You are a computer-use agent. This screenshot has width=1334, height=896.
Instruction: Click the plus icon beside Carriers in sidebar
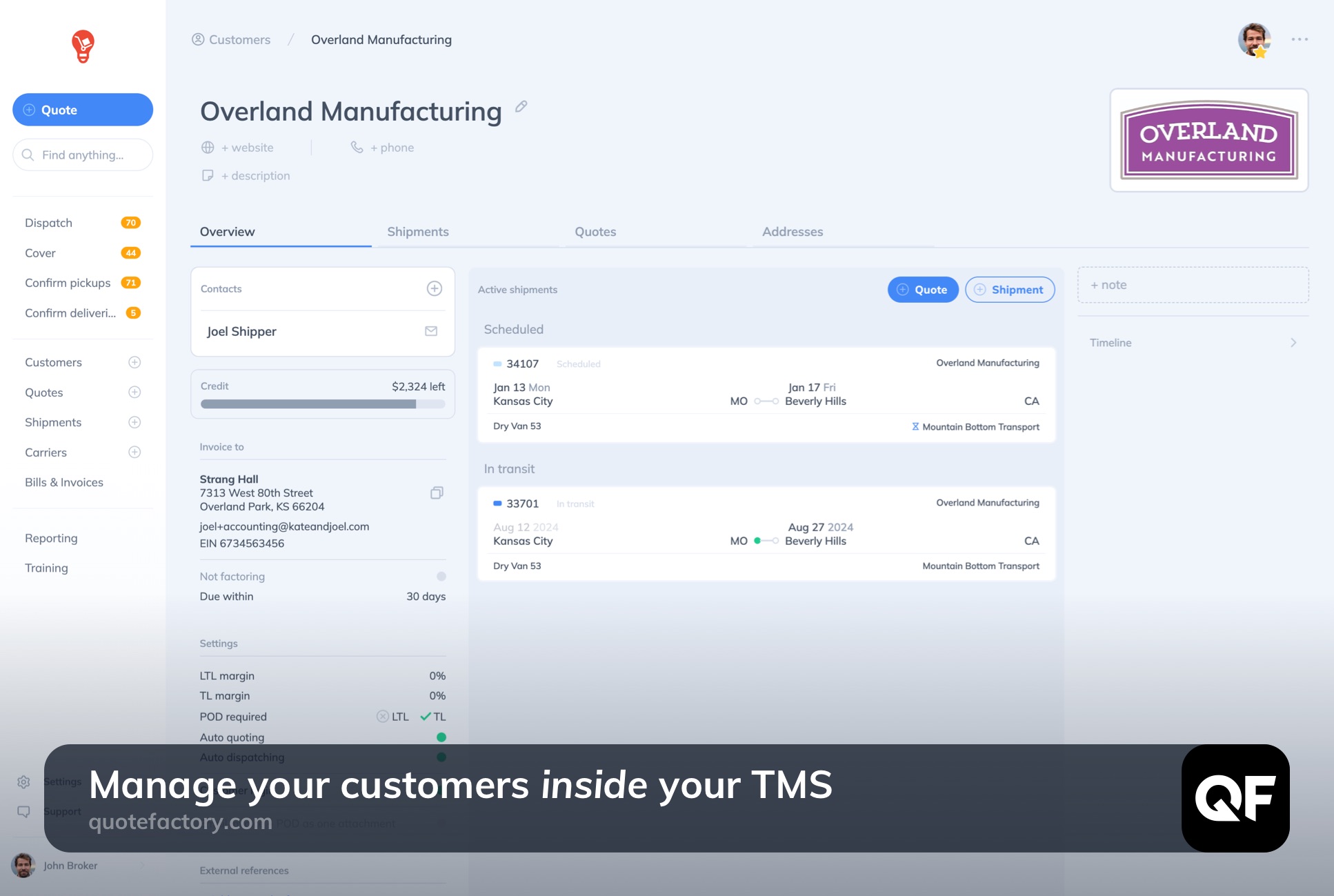pyautogui.click(x=135, y=452)
